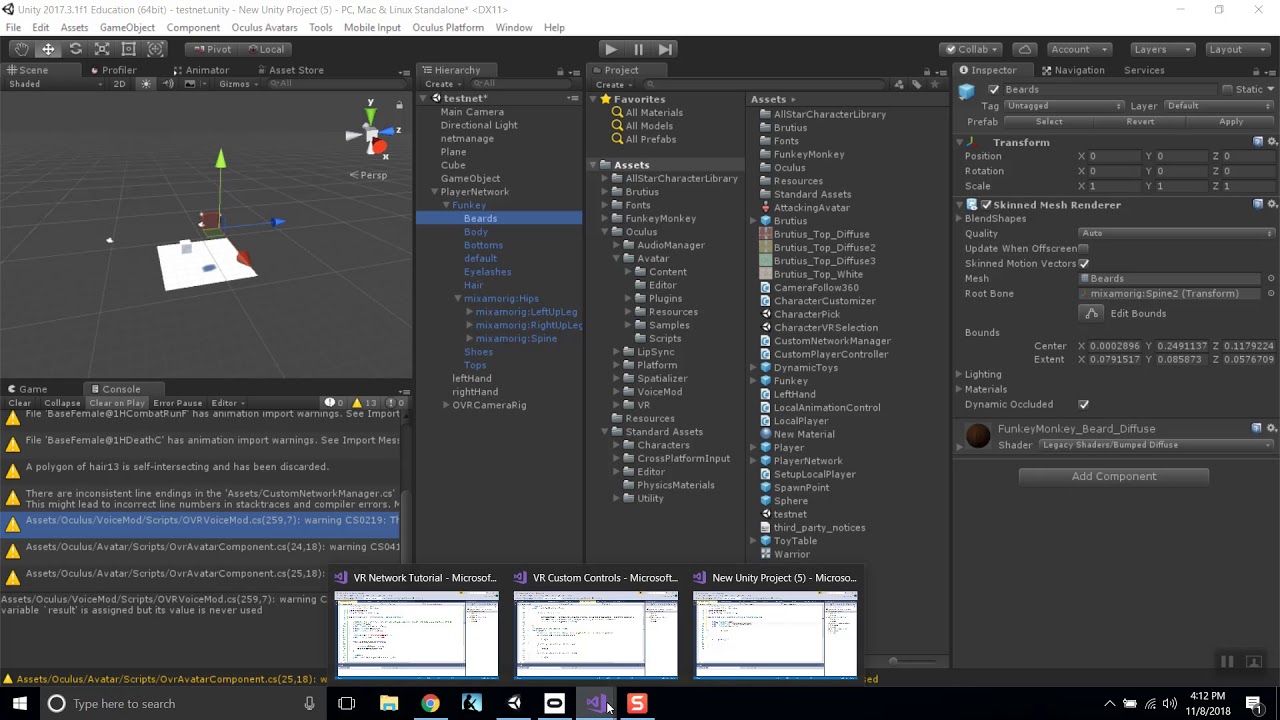Open Transform component help icon

pos(1258,142)
